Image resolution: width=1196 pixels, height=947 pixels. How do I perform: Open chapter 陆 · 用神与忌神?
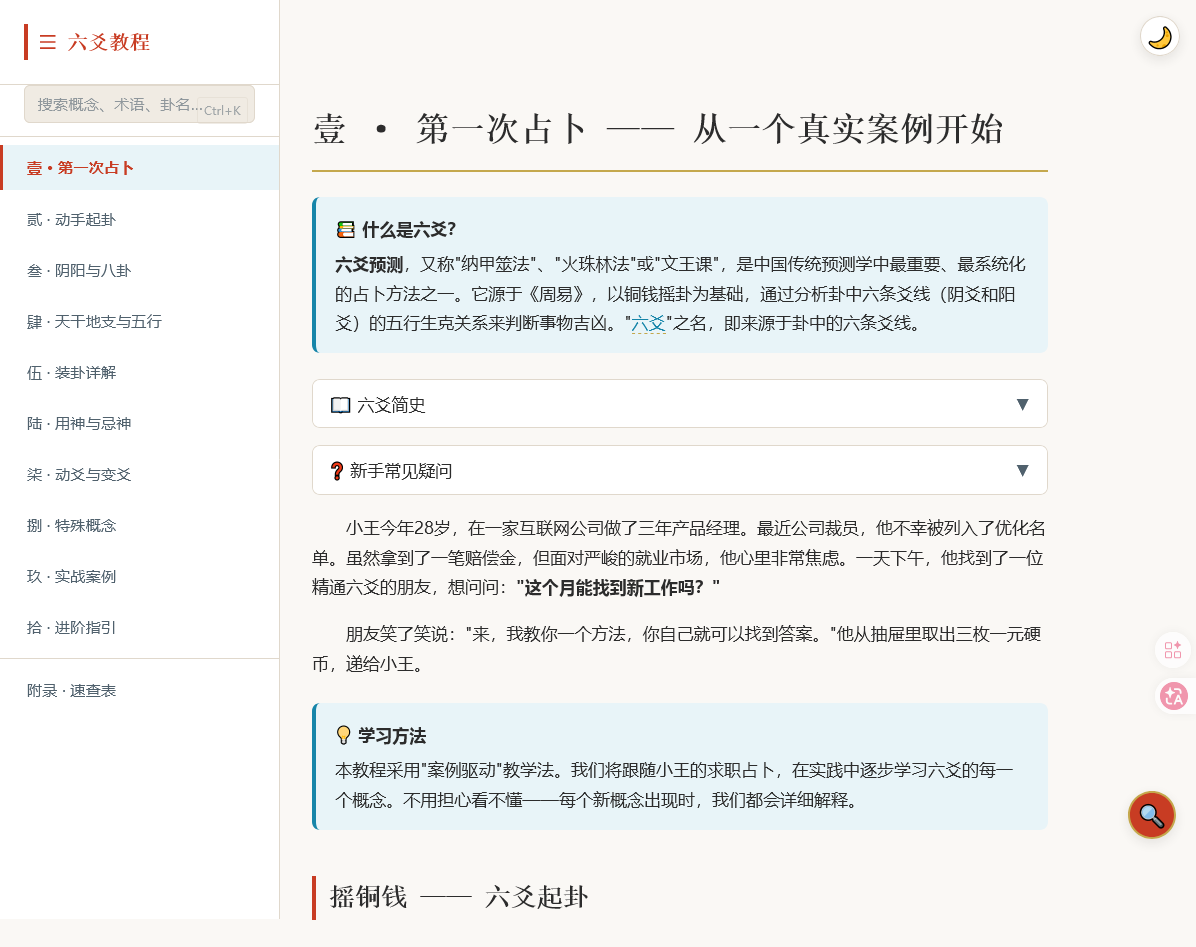[x=140, y=423]
